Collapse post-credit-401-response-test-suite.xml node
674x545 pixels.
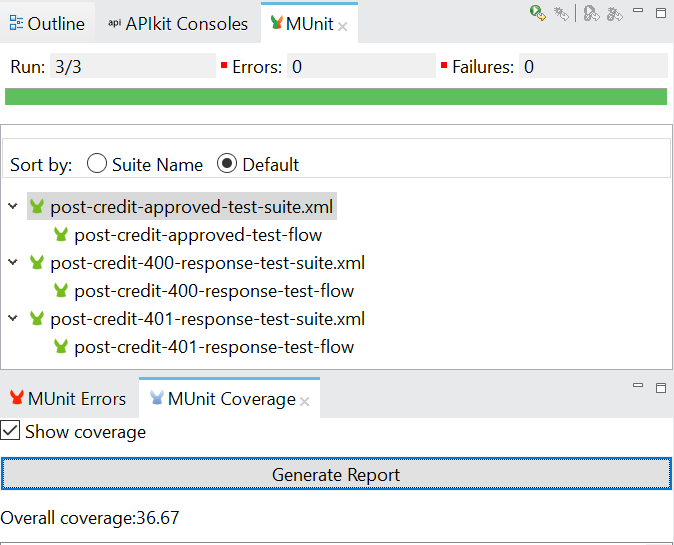pyautogui.click(x=13, y=318)
